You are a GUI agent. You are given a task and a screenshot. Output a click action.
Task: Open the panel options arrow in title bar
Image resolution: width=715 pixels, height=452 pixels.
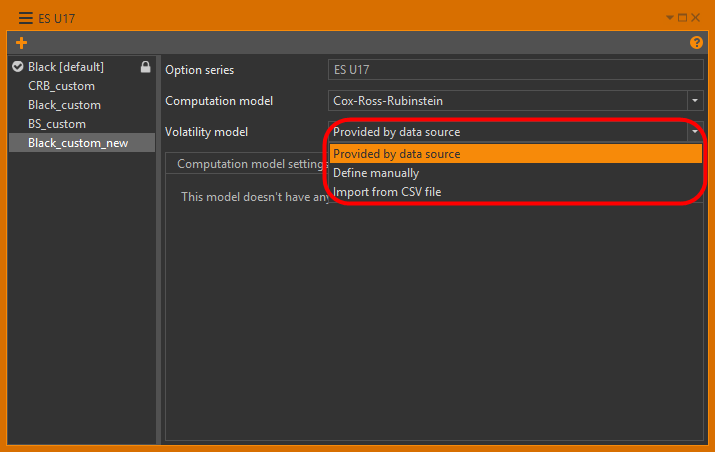click(x=670, y=17)
